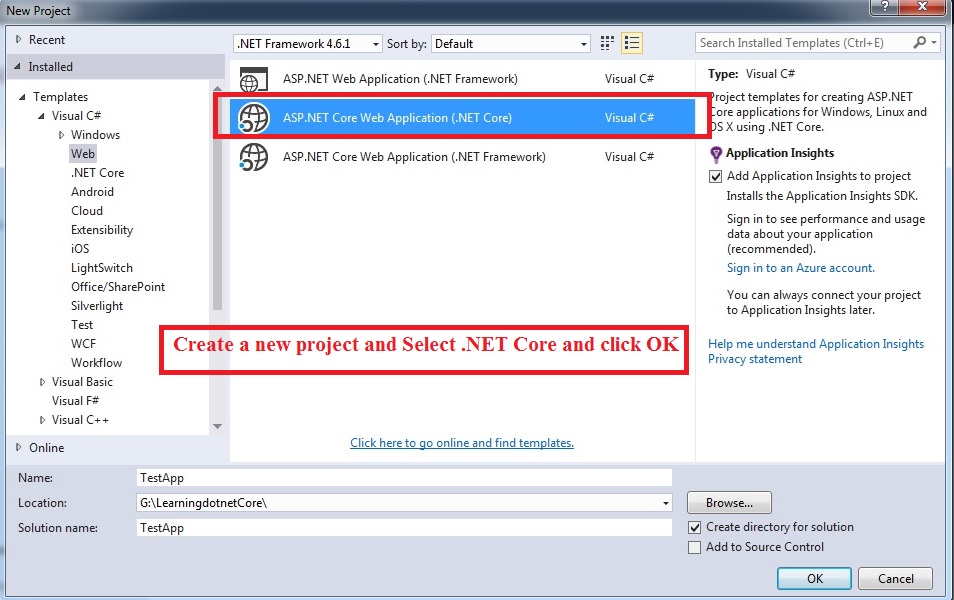The height and width of the screenshot is (600, 954).
Task: Open Help me understand Application Insights link
Action: [x=816, y=344]
